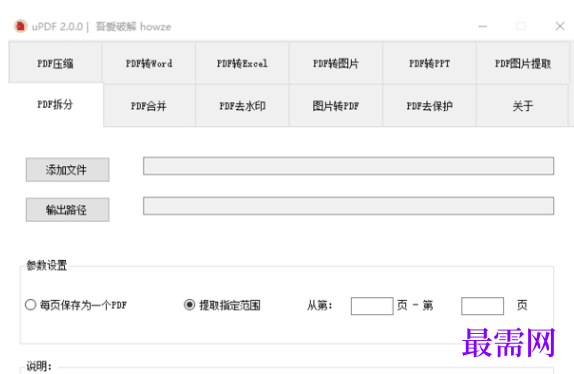
Task: Open the PDF转图片 tab
Action: 336,63
